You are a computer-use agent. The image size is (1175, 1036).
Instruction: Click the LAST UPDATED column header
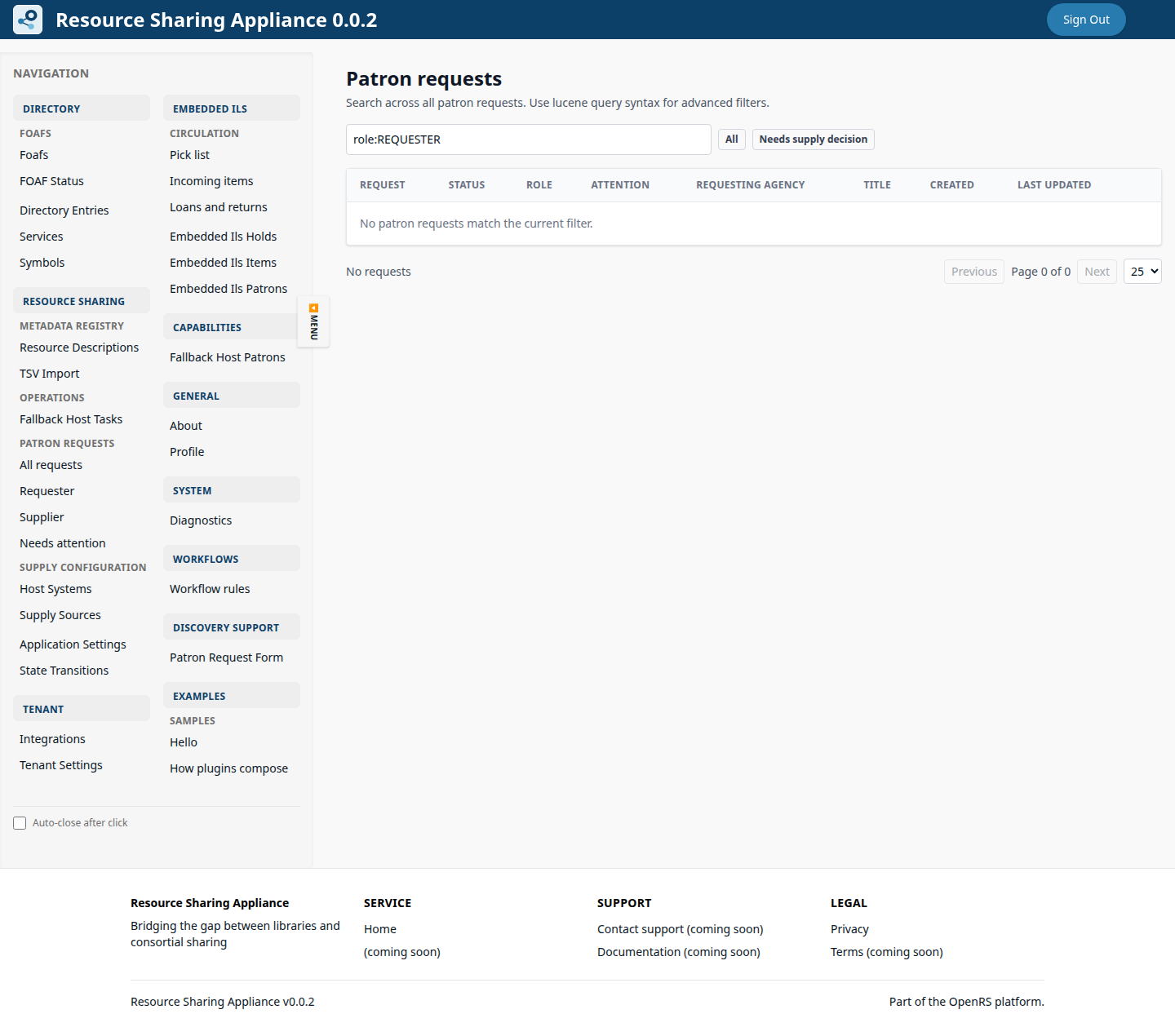pyautogui.click(x=1054, y=185)
